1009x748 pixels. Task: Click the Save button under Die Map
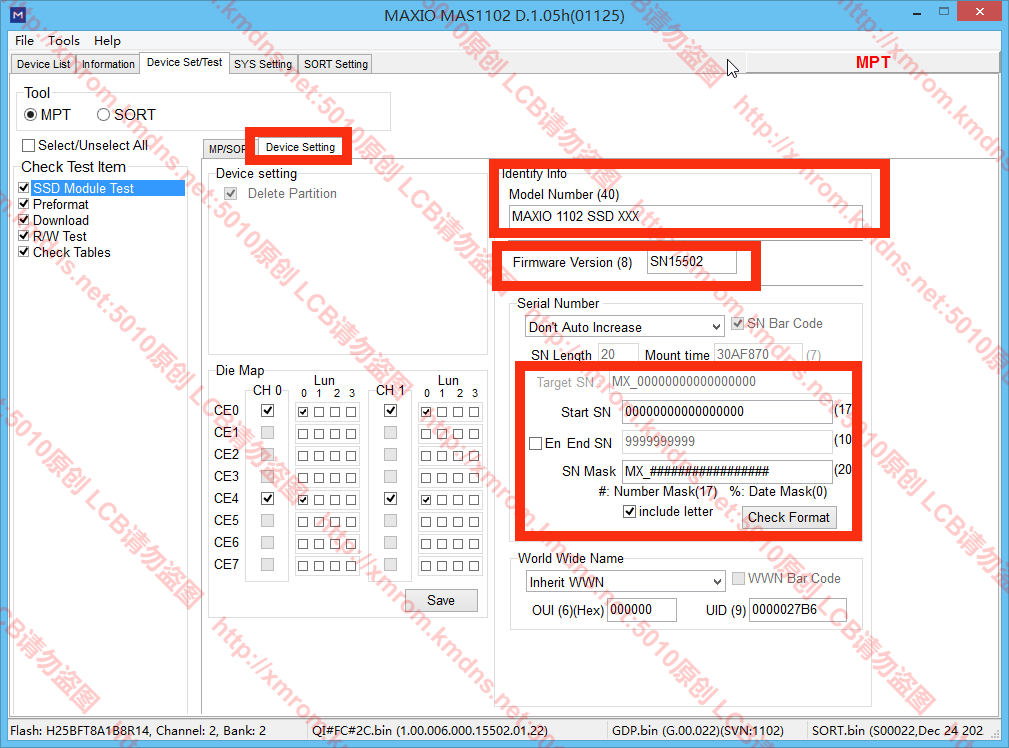(441, 600)
